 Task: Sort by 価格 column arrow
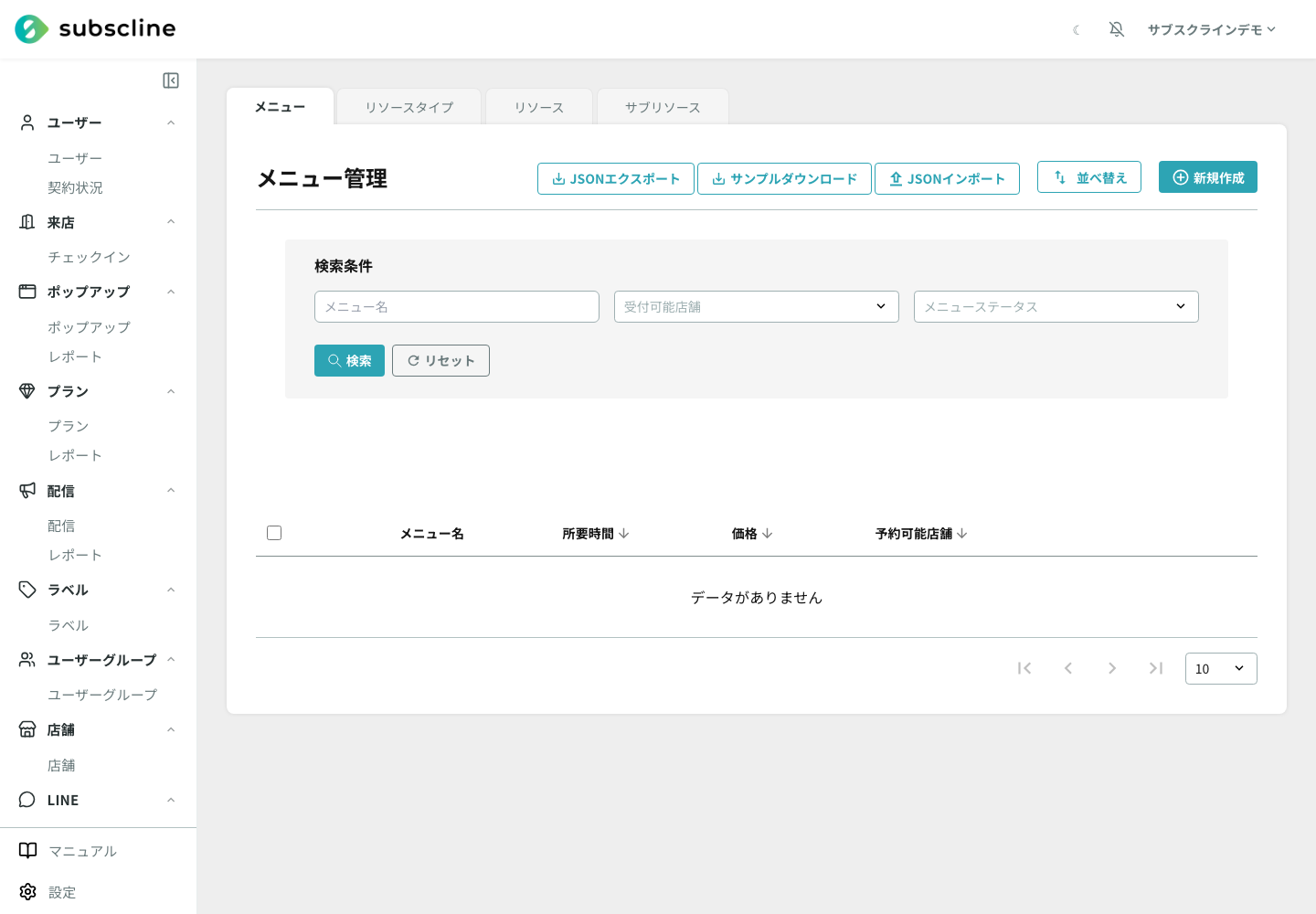click(767, 534)
